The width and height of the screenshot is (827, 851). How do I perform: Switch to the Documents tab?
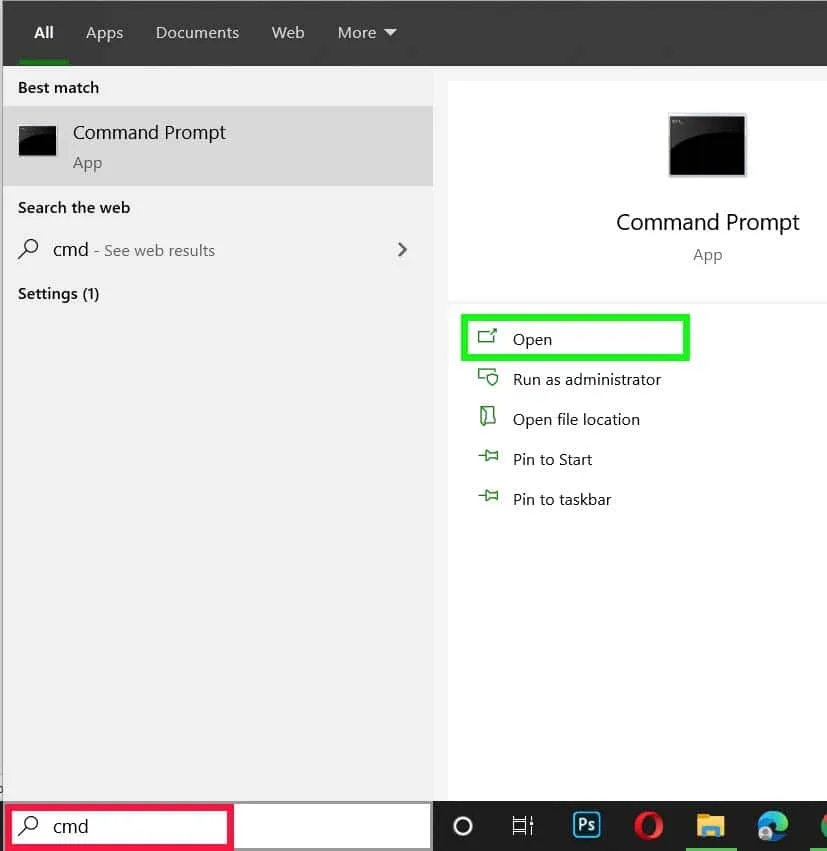tap(197, 32)
